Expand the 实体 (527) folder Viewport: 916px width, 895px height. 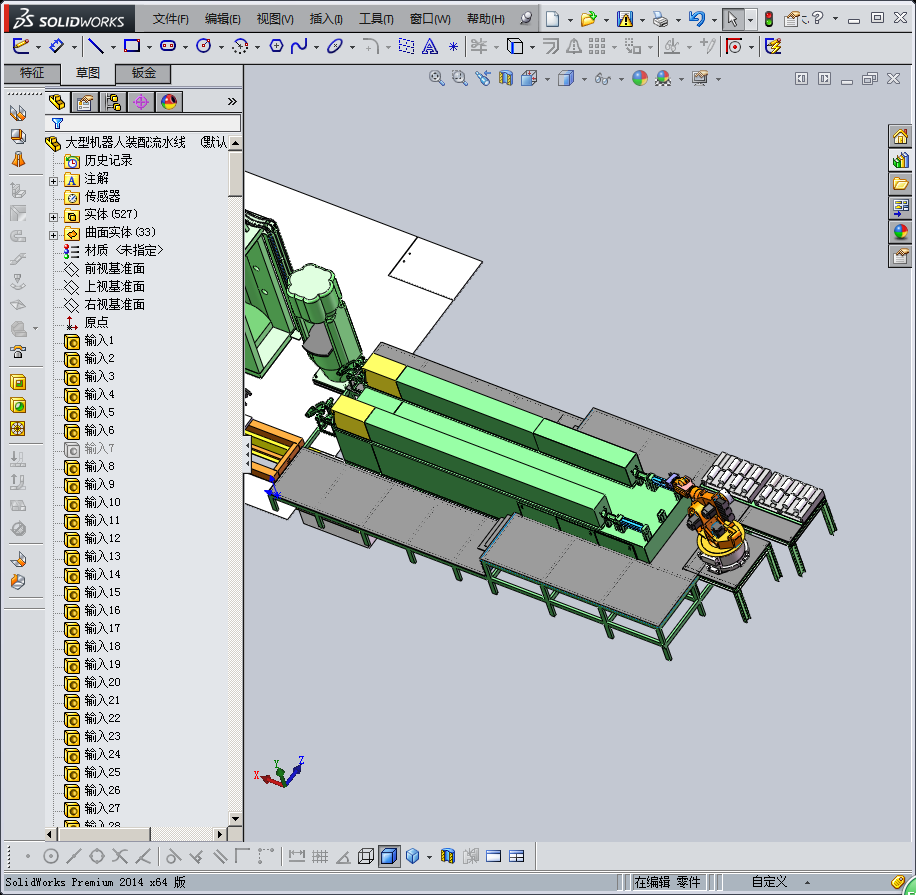[x=54, y=215]
